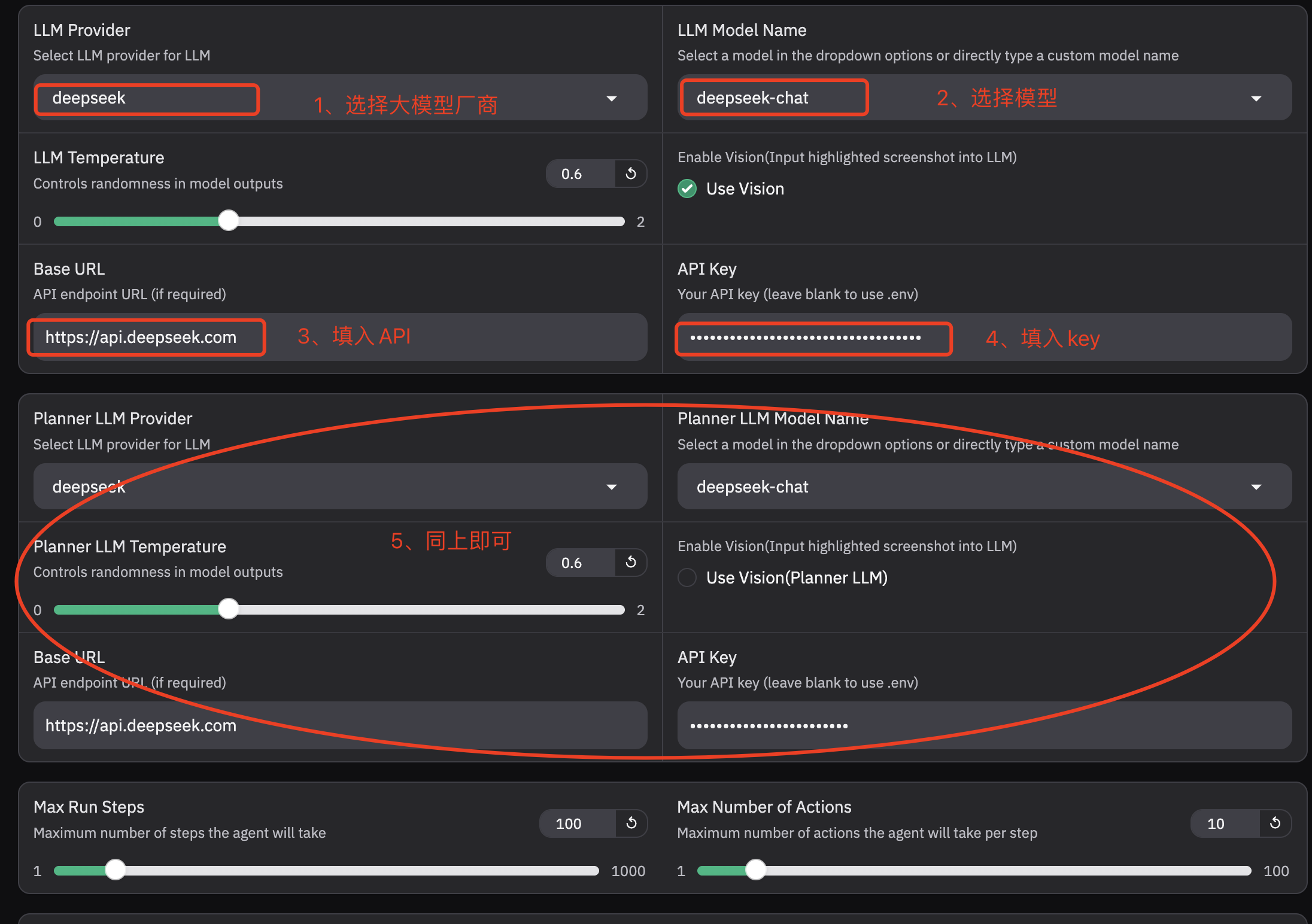Reset the Max Number of Actions value
The height and width of the screenshot is (924, 1312).
(x=1275, y=823)
